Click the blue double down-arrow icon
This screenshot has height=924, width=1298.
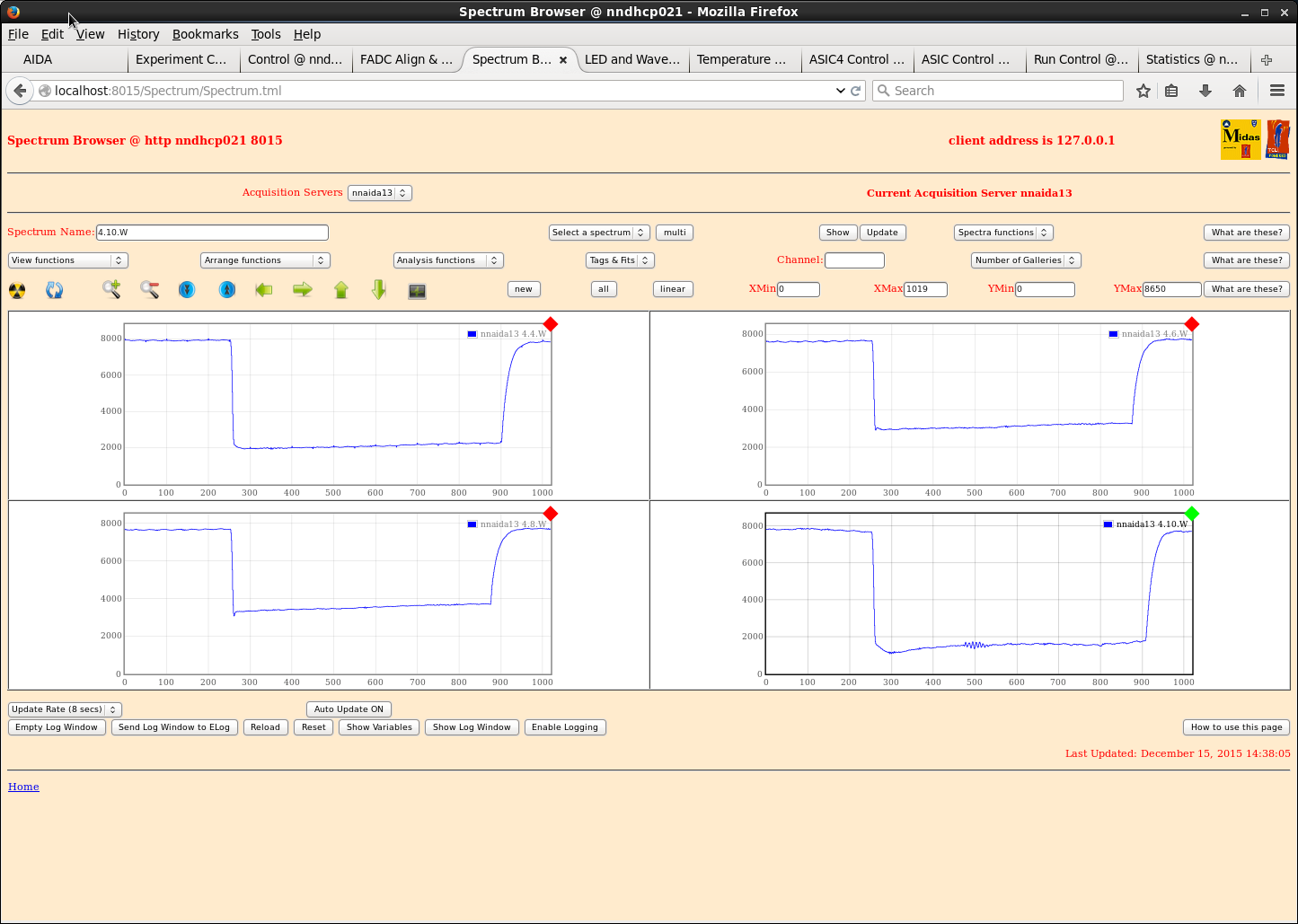point(187,289)
